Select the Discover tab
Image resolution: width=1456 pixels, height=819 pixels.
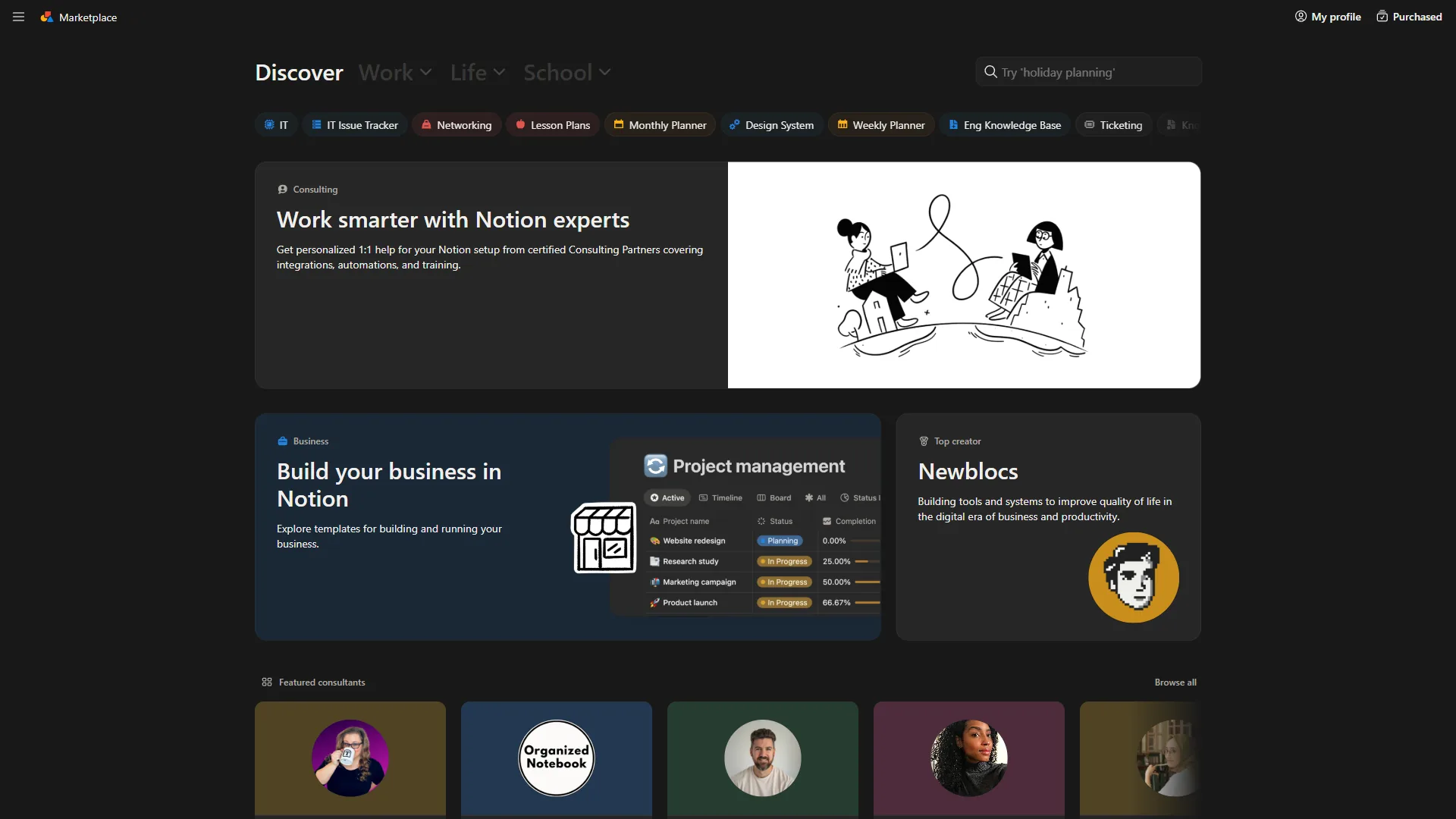(x=299, y=72)
